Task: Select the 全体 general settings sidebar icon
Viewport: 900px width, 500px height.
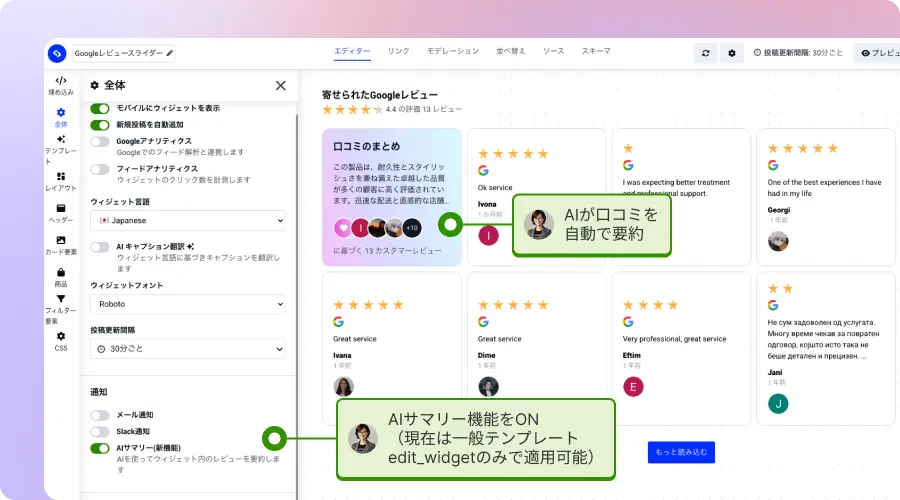Action: coord(61,117)
